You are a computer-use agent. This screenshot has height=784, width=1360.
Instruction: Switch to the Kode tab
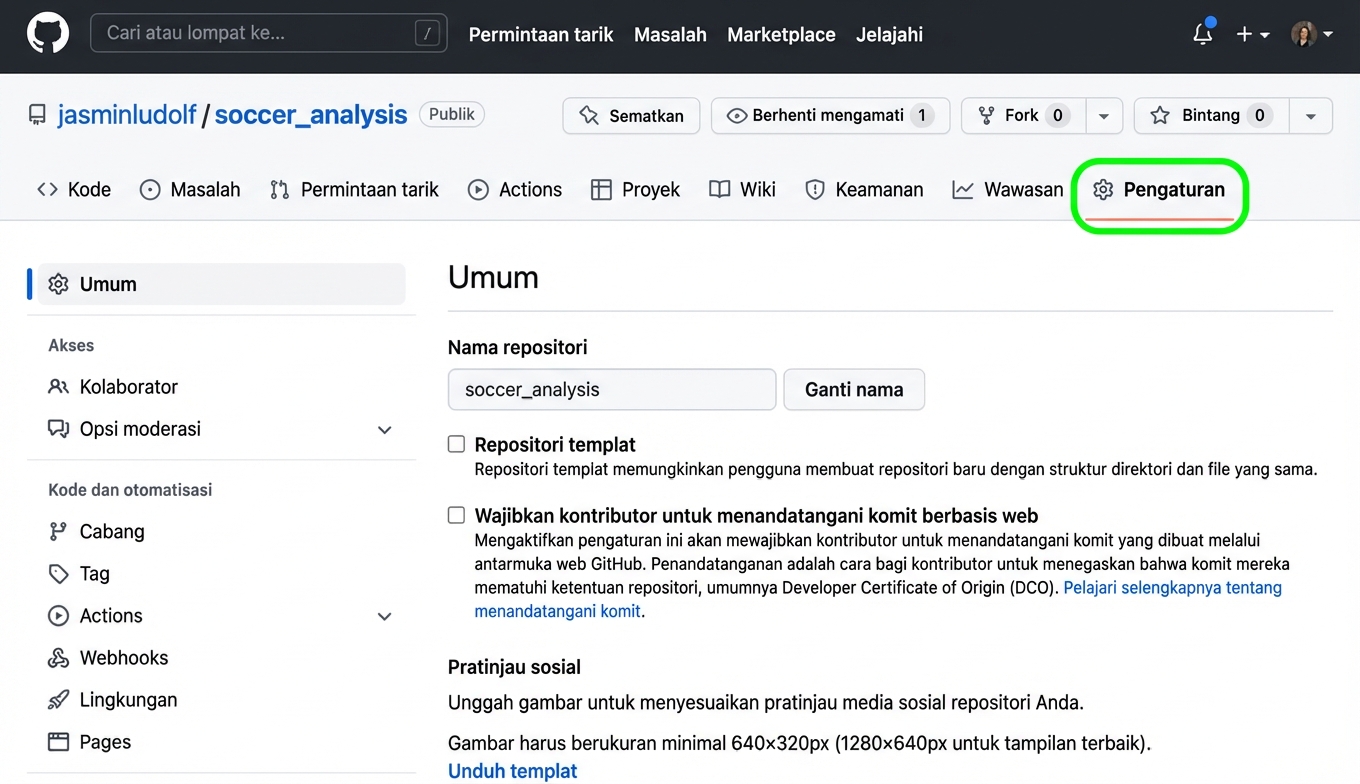(x=74, y=189)
